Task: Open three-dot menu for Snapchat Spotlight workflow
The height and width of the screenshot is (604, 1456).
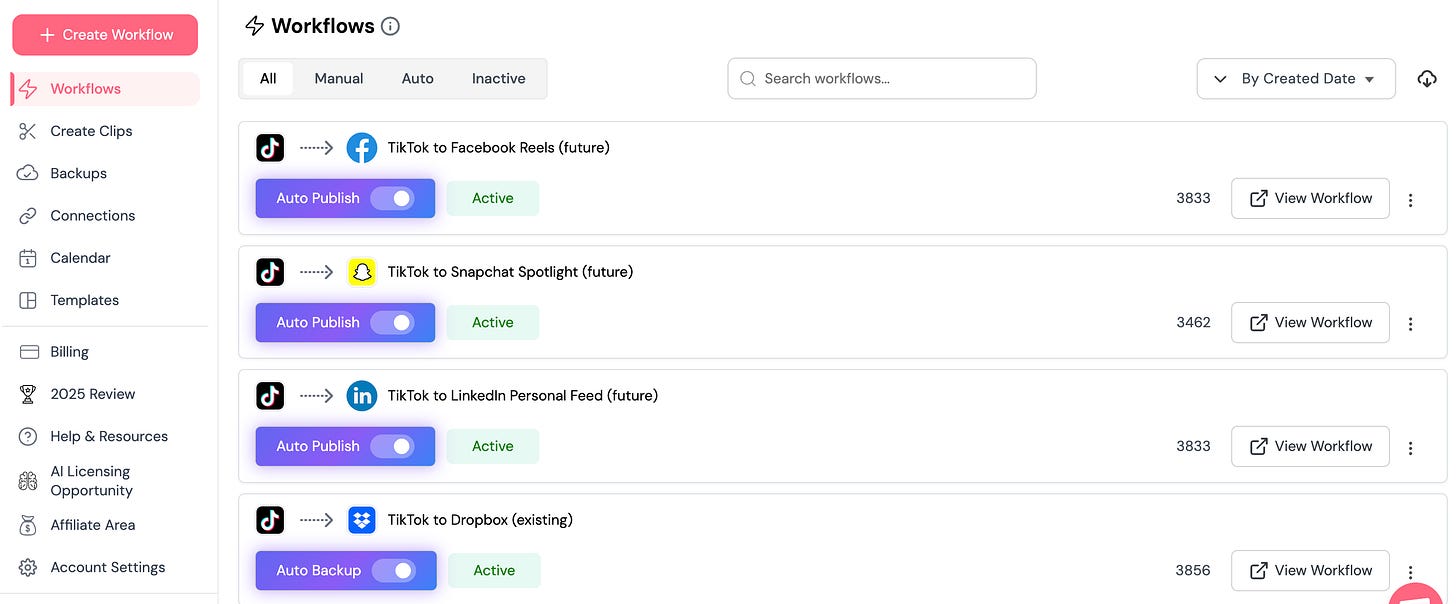Action: (x=1410, y=324)
